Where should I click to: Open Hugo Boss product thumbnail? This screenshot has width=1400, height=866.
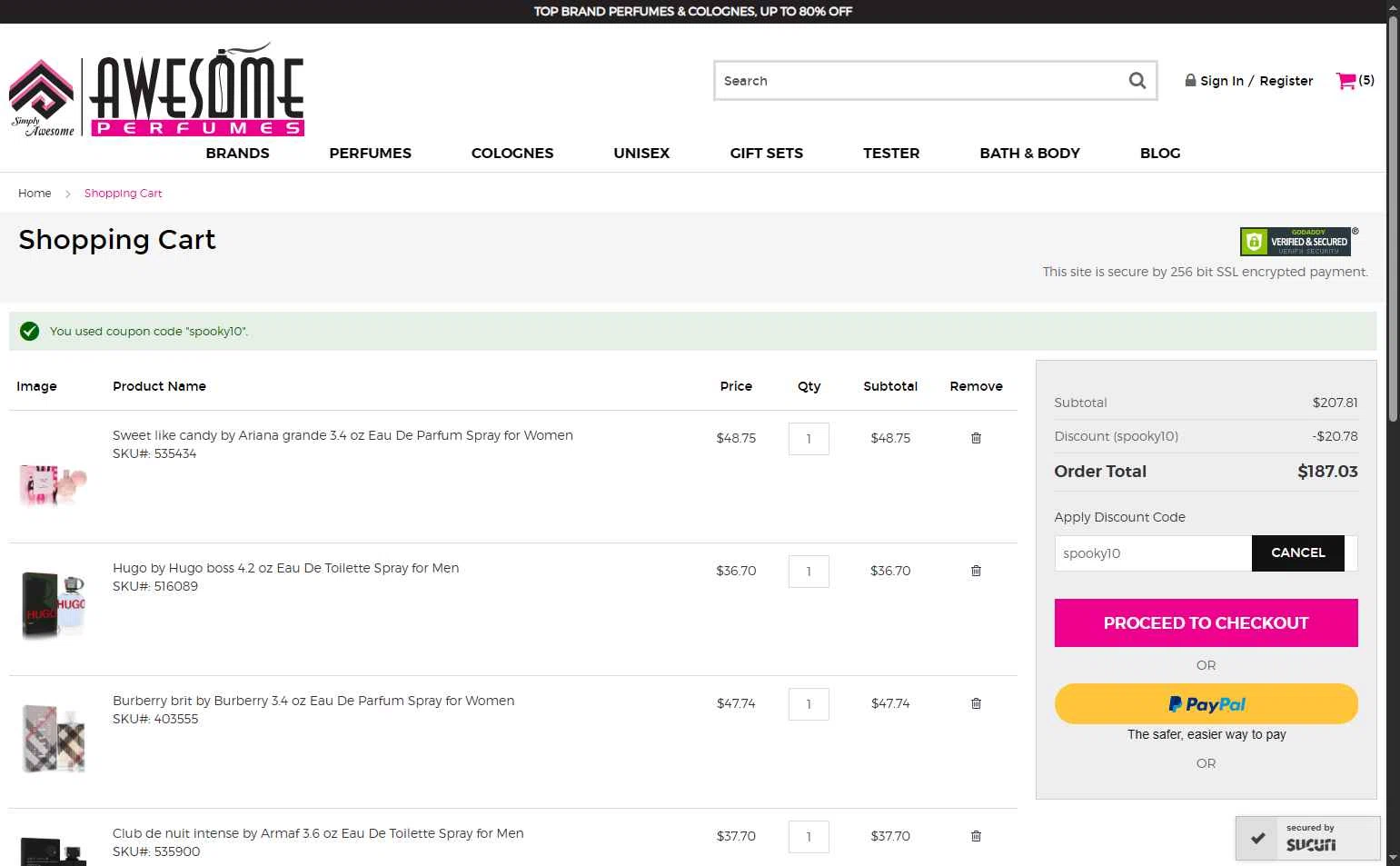(54, 605)
